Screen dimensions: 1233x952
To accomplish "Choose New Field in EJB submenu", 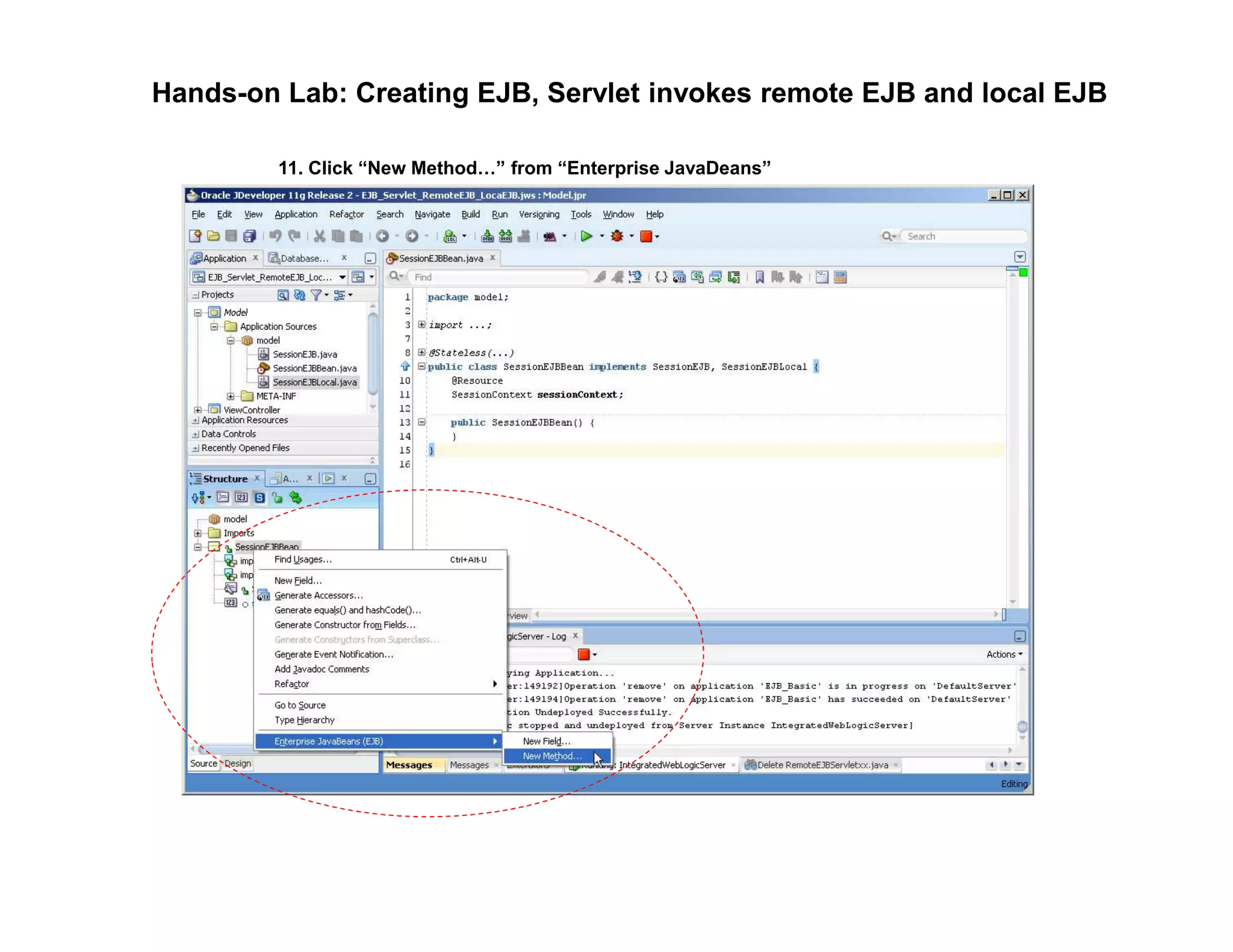I will point(557,741).
